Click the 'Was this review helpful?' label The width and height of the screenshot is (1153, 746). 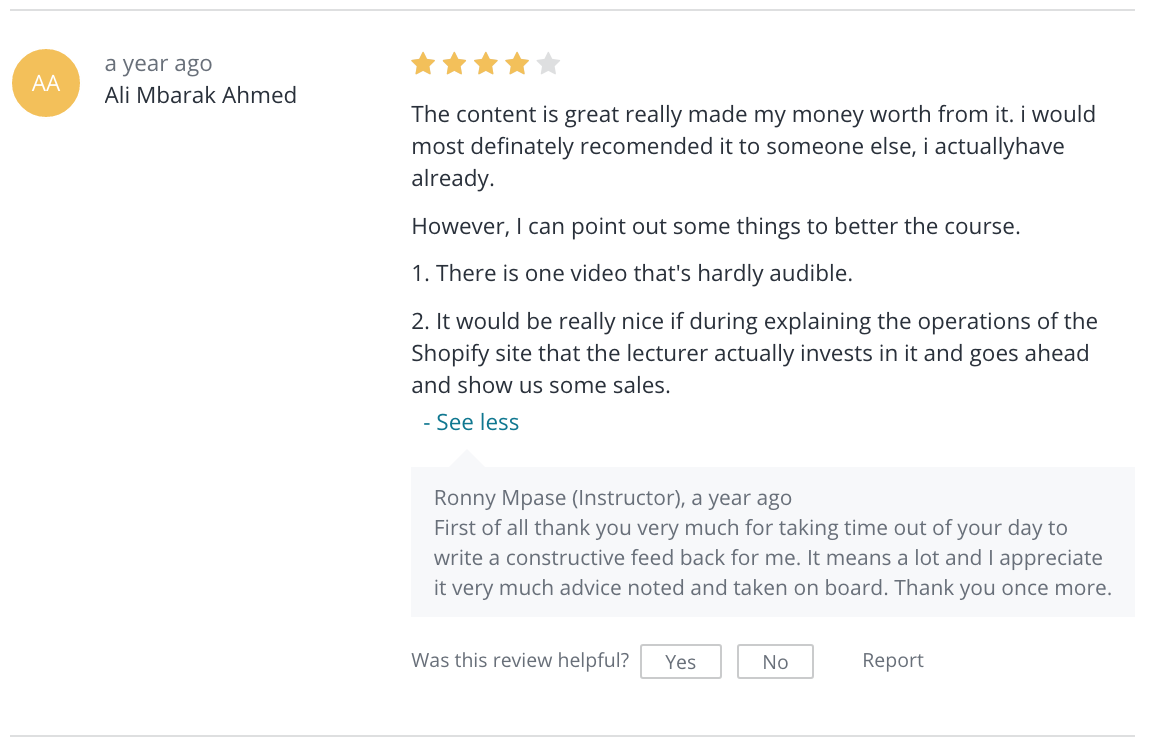[520, 660]
